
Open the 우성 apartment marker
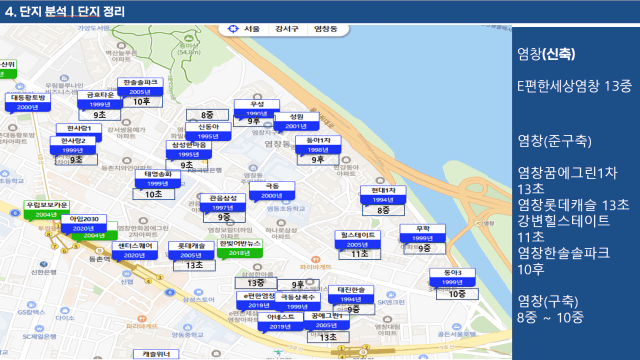tap(257, 108)
